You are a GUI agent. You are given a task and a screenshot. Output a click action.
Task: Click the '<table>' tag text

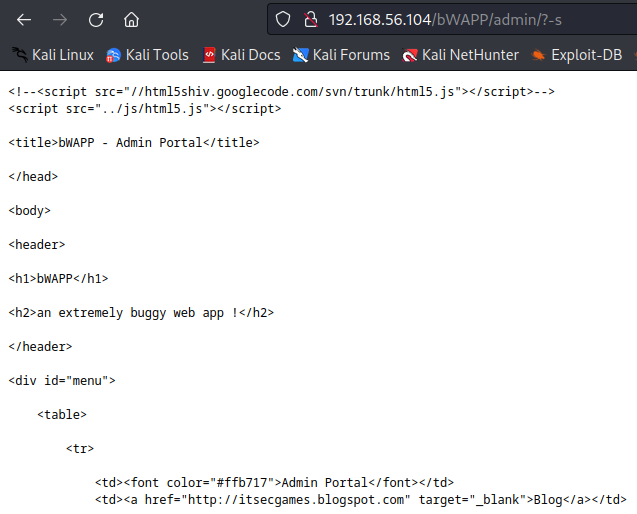coord(62,415)
